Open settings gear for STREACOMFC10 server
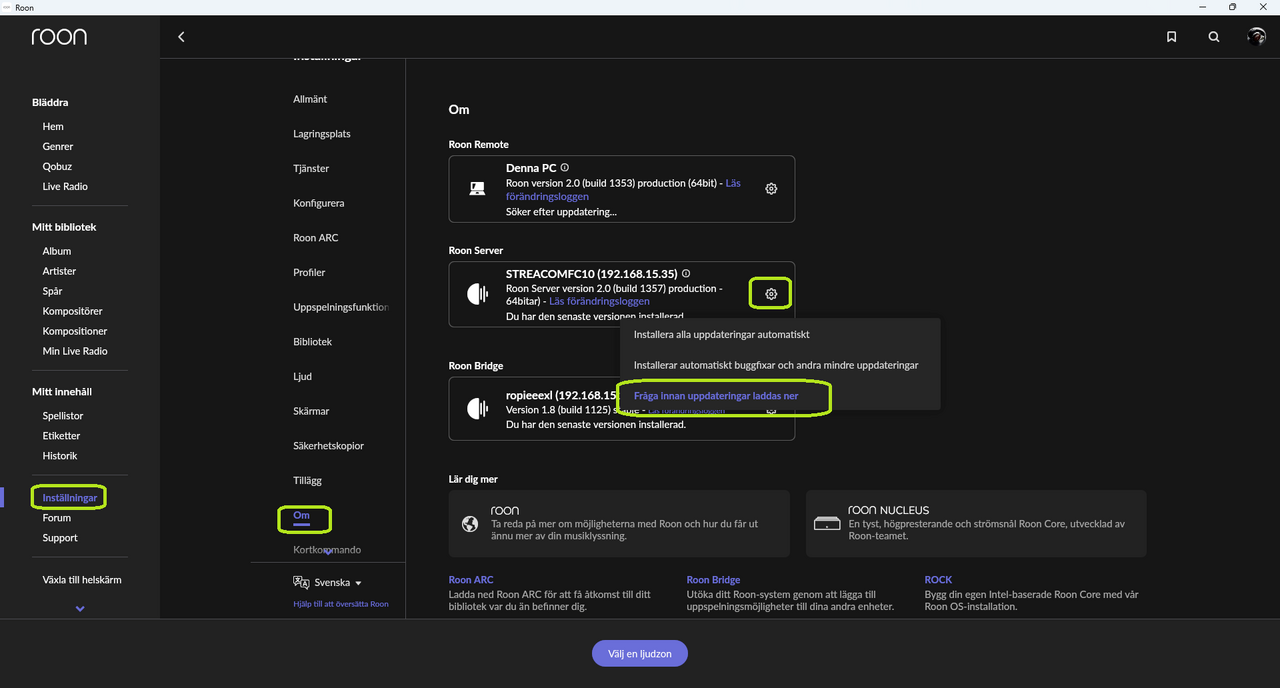Viewport: 1280px width, 688px height. 771,294
